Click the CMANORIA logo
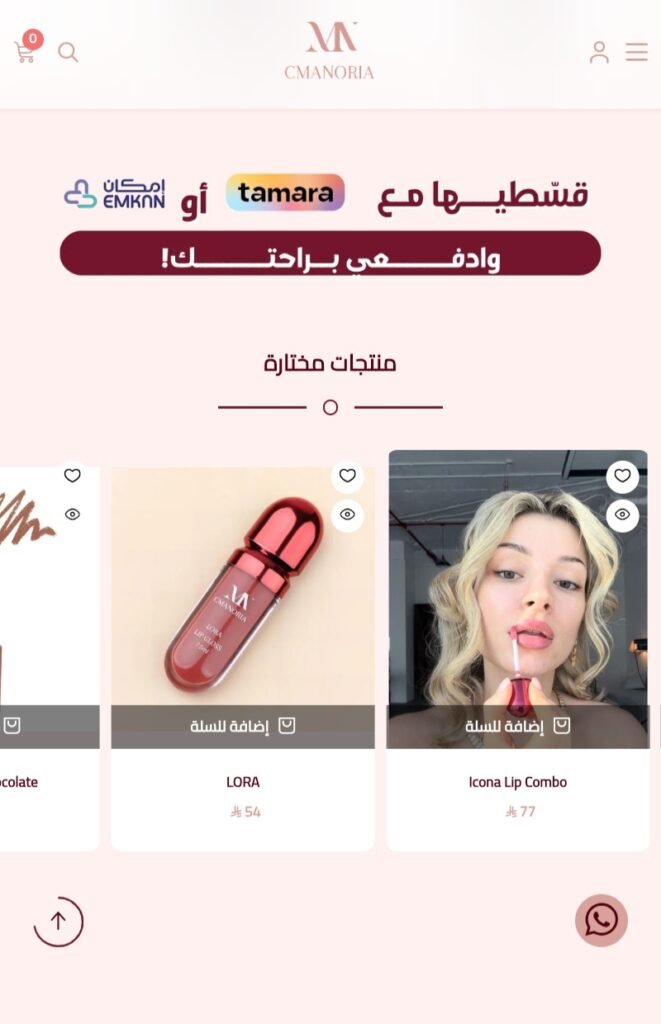Screen dimensions: 661x1024 coord(330,51)
